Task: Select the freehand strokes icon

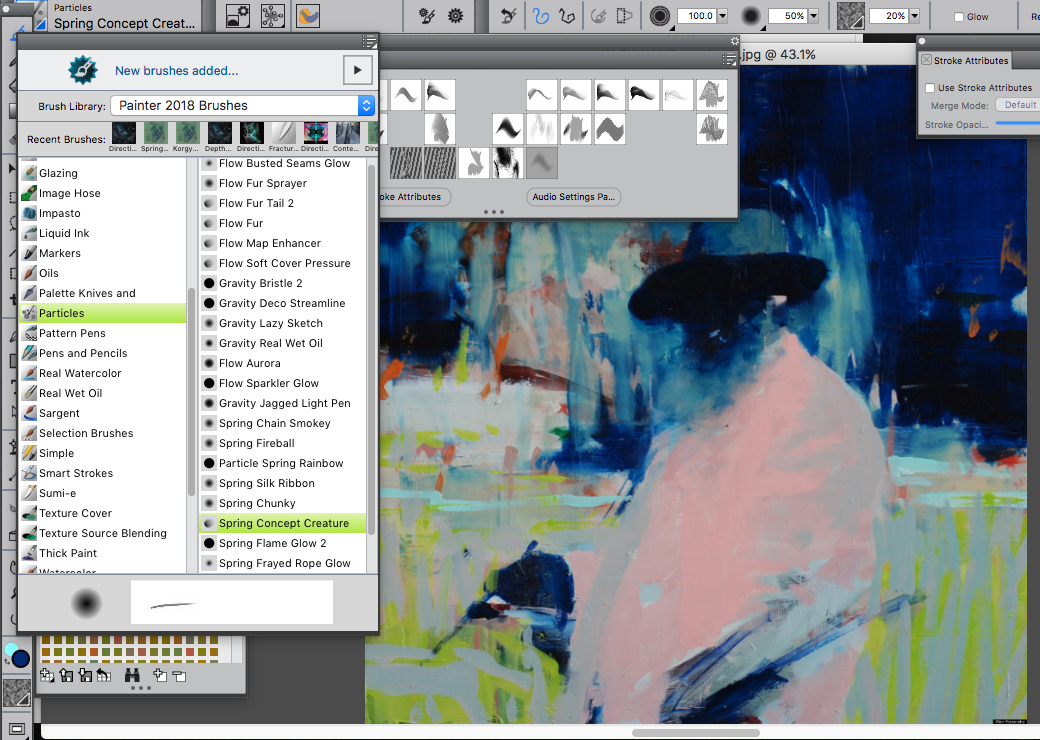Action: (x=541, y=16)
